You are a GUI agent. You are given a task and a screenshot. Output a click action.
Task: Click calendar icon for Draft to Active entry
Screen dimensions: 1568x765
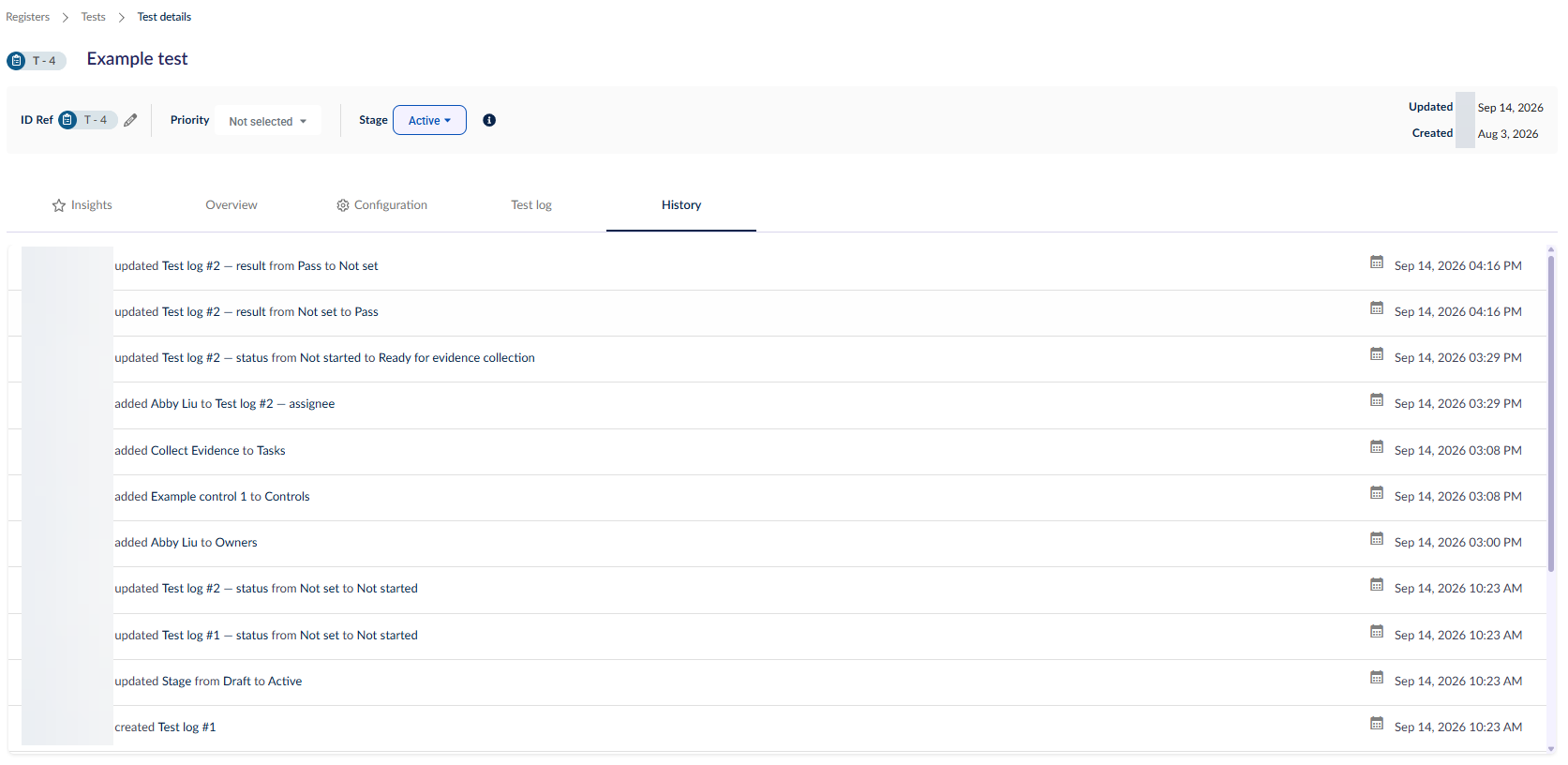1377,678
